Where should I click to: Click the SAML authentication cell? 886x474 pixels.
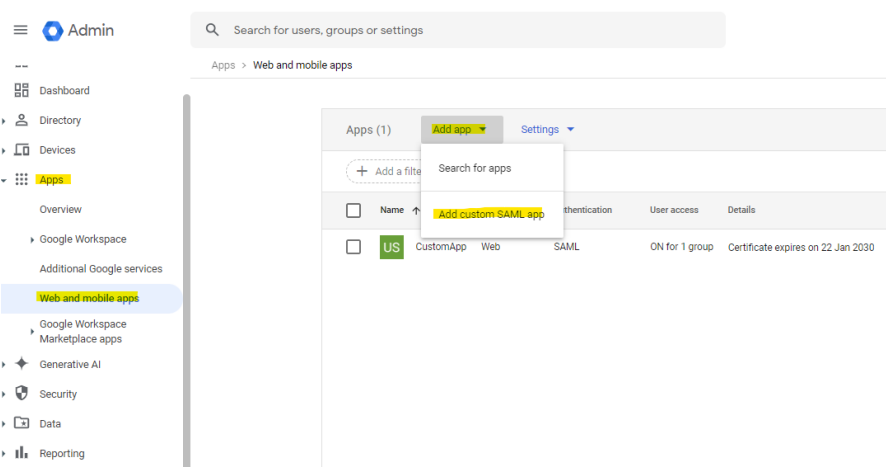tap(566, 246)
